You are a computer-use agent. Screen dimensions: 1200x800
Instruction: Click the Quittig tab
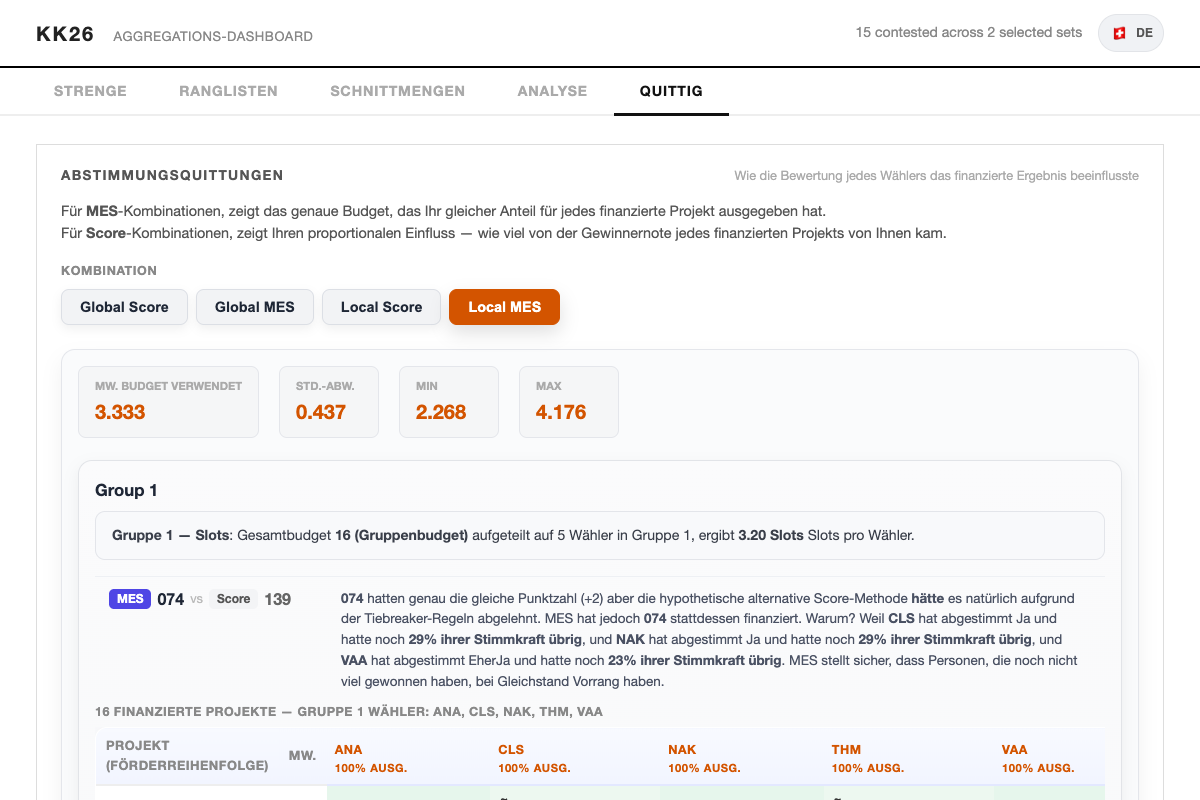671,91
